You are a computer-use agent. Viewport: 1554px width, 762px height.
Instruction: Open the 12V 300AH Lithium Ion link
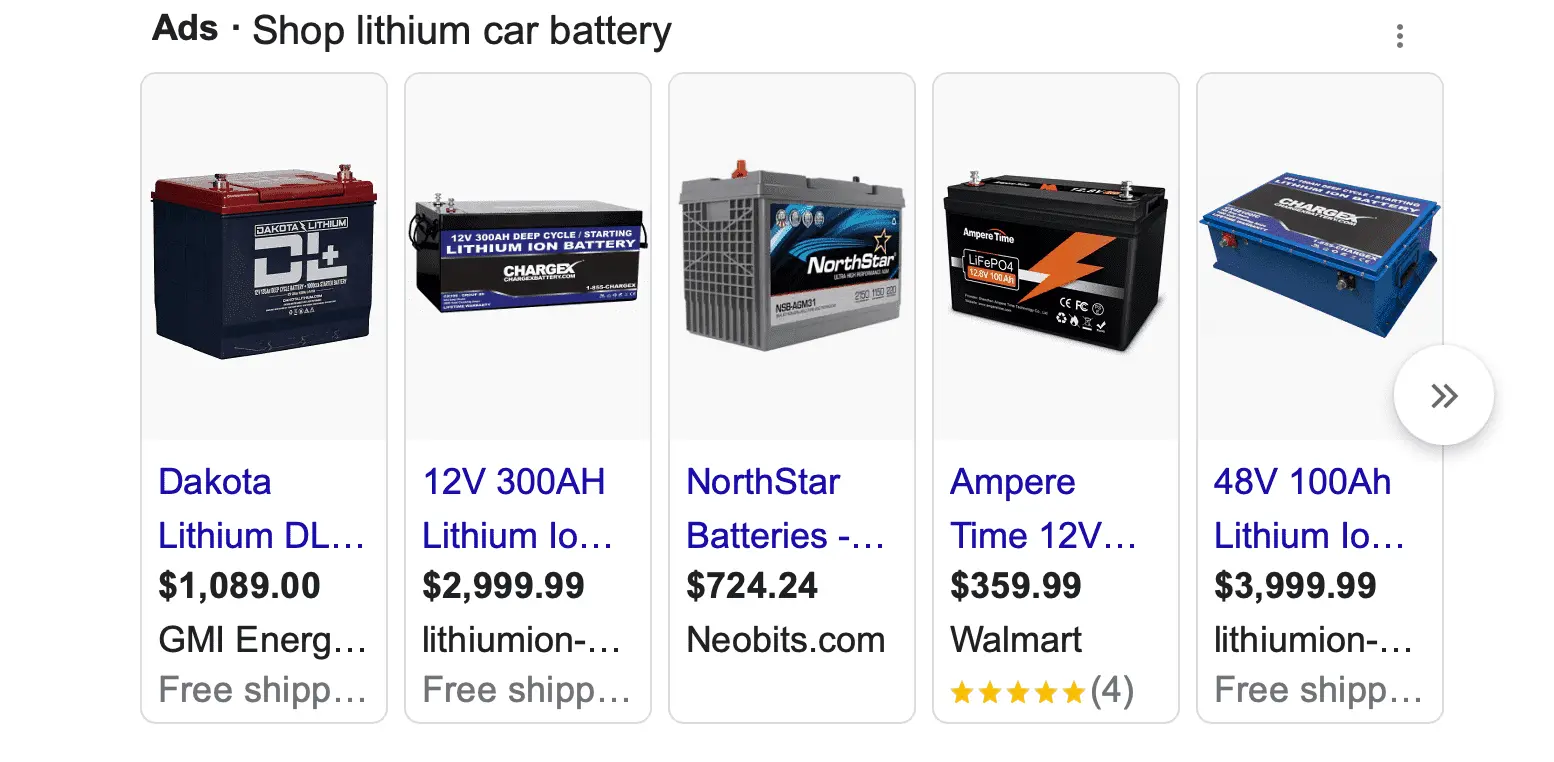tap(517, 509)
